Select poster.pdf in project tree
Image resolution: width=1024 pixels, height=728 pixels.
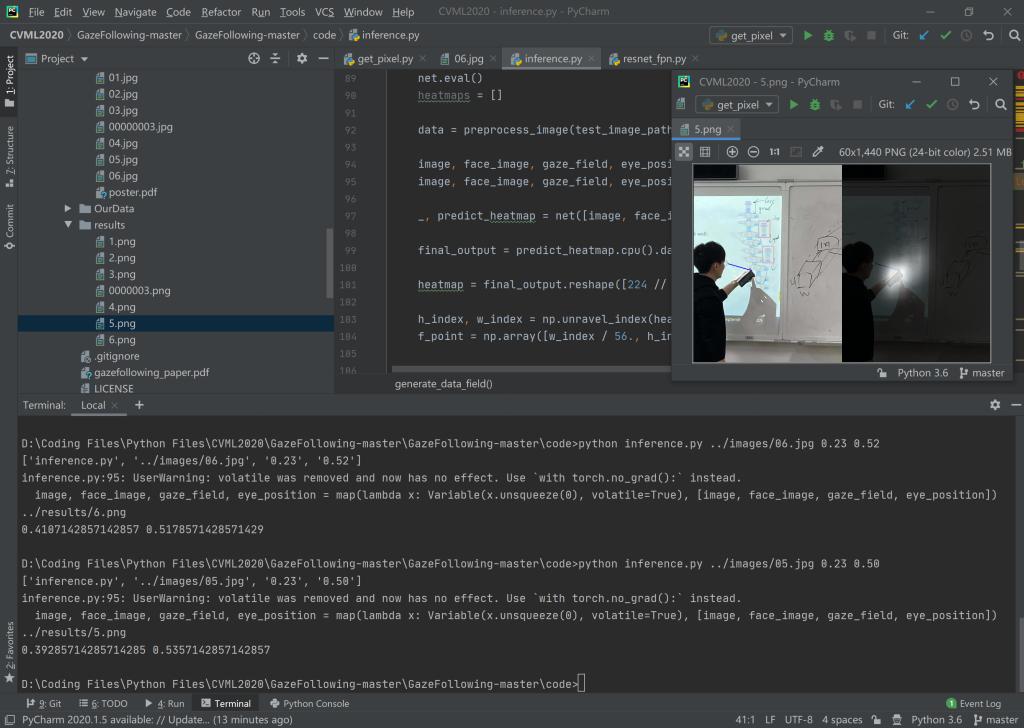[x=133, y=192]
